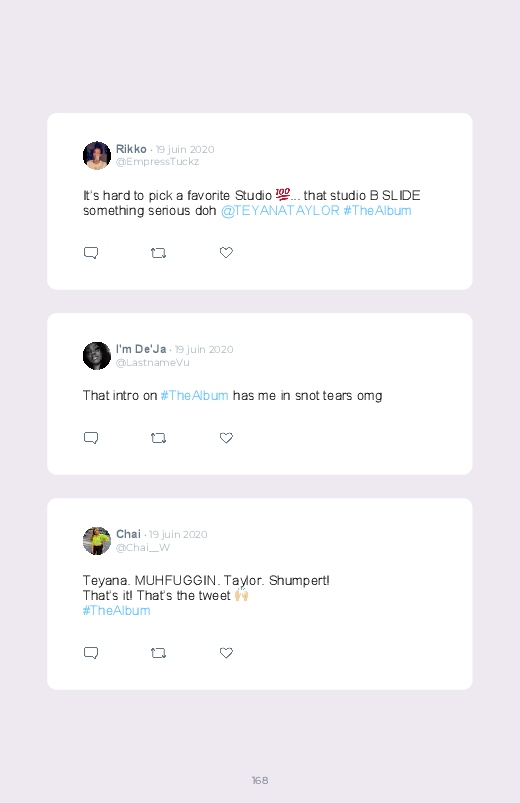The width and height of the screenshot is (520, 803).
Task: Reply to Chai's tweet
Action: click(x=91, y=653)
